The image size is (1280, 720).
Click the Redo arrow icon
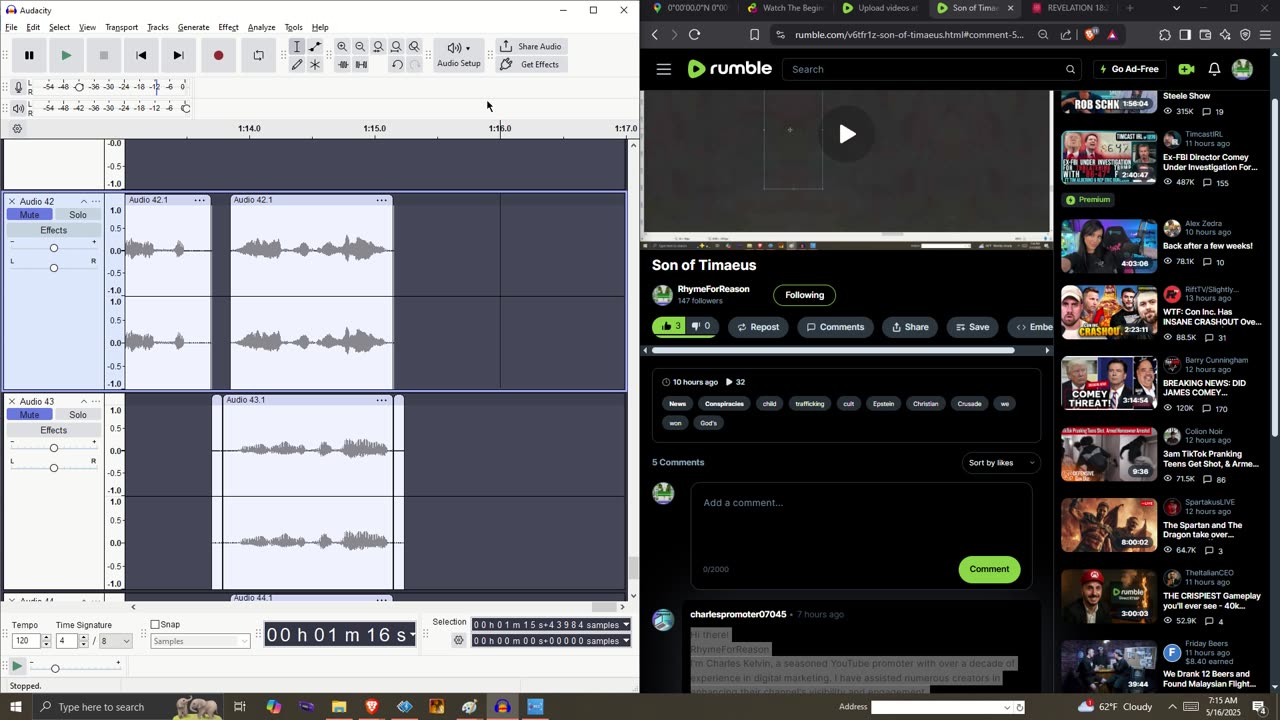pyautogui.click(x=415, y=65)
